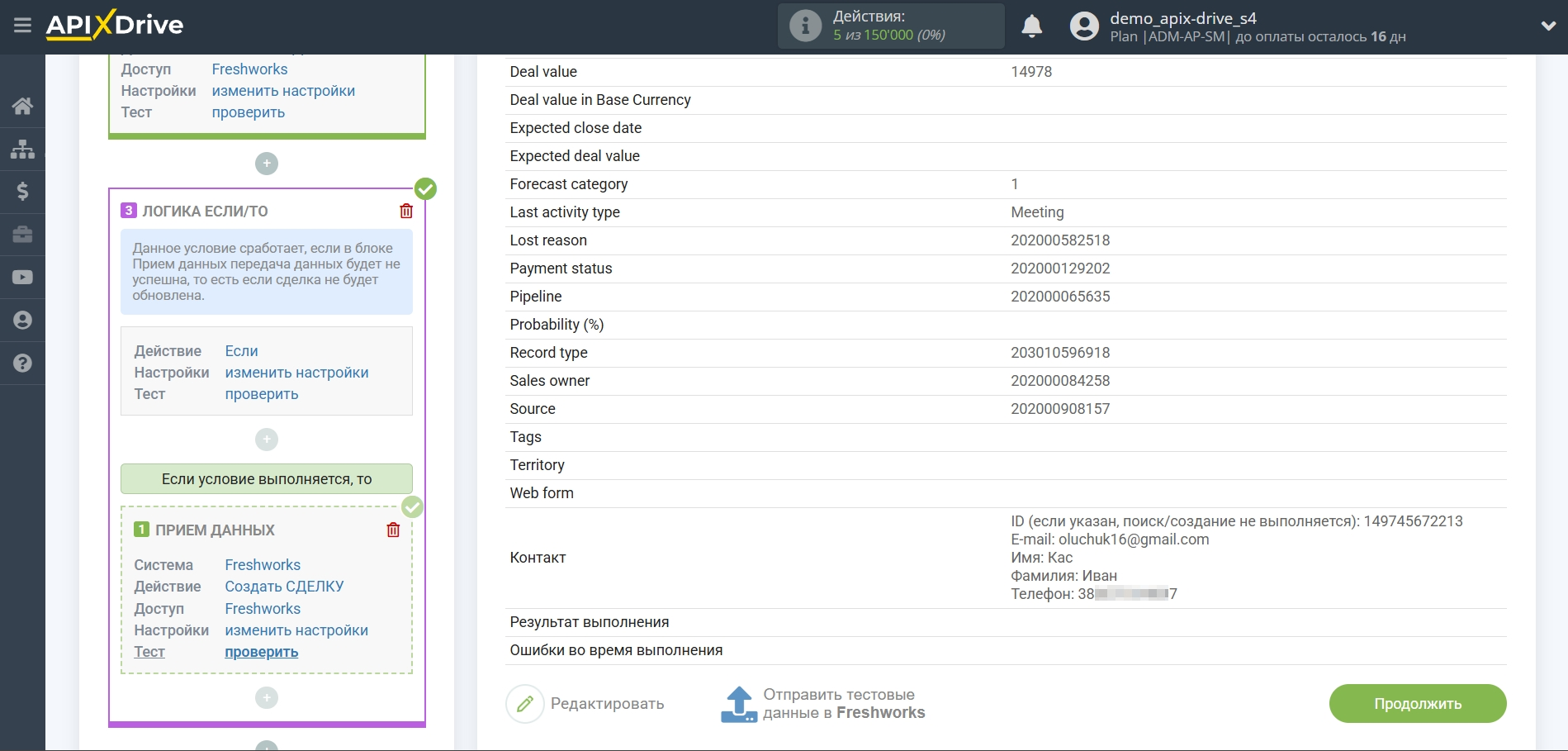Delete the ЛОГИКА ЕСЛИ/ТО block
Screen dimensions: 1568x751
coord(406,212)
